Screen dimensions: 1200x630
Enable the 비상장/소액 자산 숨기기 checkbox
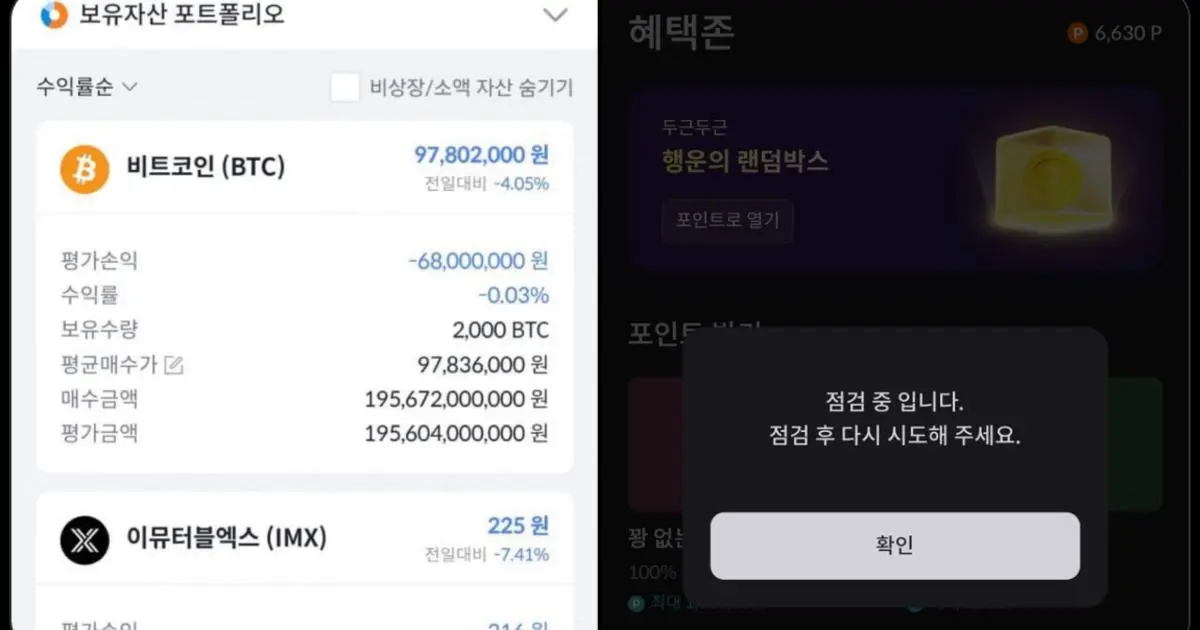pyautogui.click(x=344, y=87)
